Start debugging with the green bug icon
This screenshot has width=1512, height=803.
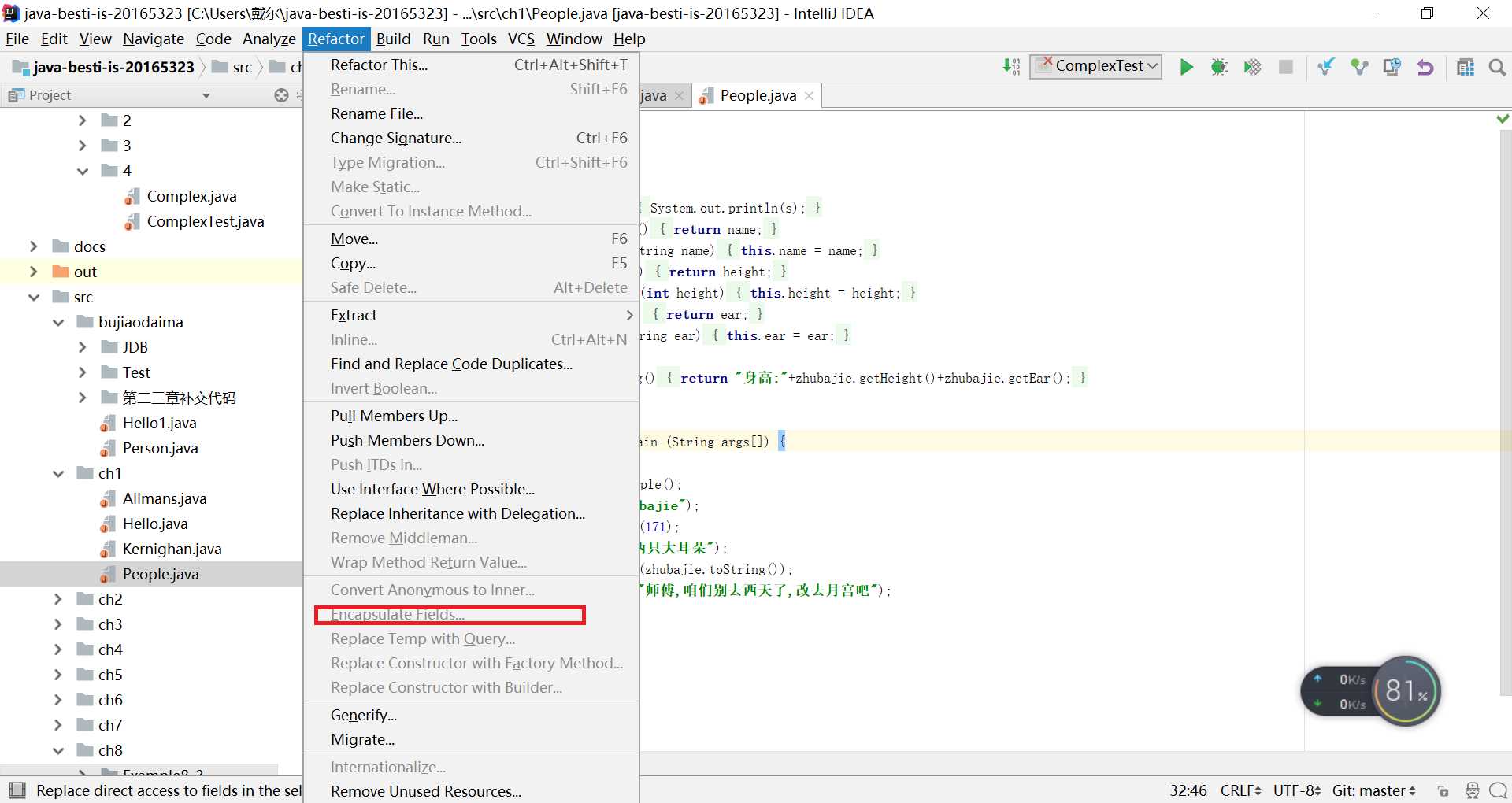(x=1219, y=67)
